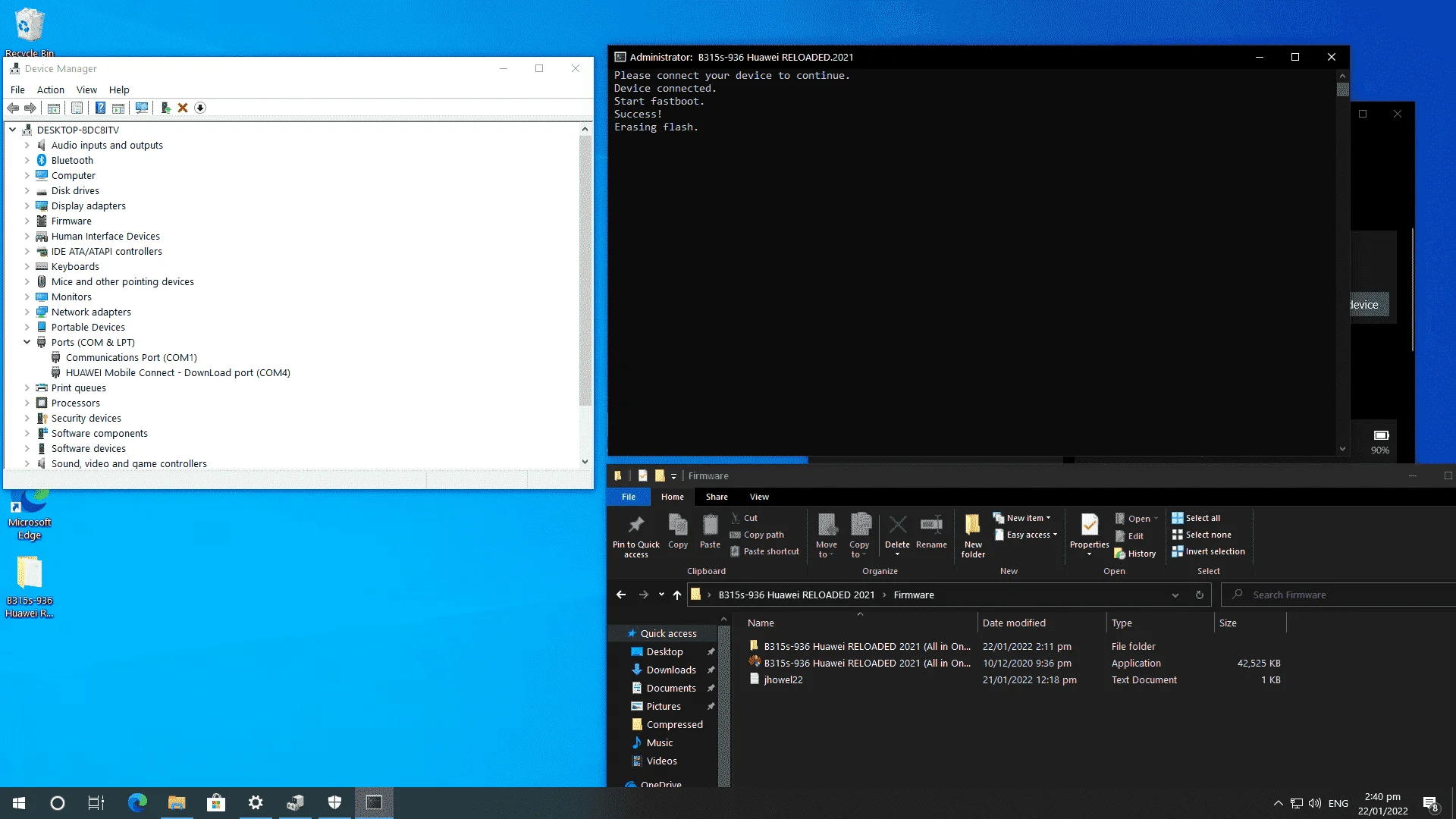This screenshot has width=1456, height=819.
Task: Open Windows Security shield in taskbar
Action: coord(334,802)
